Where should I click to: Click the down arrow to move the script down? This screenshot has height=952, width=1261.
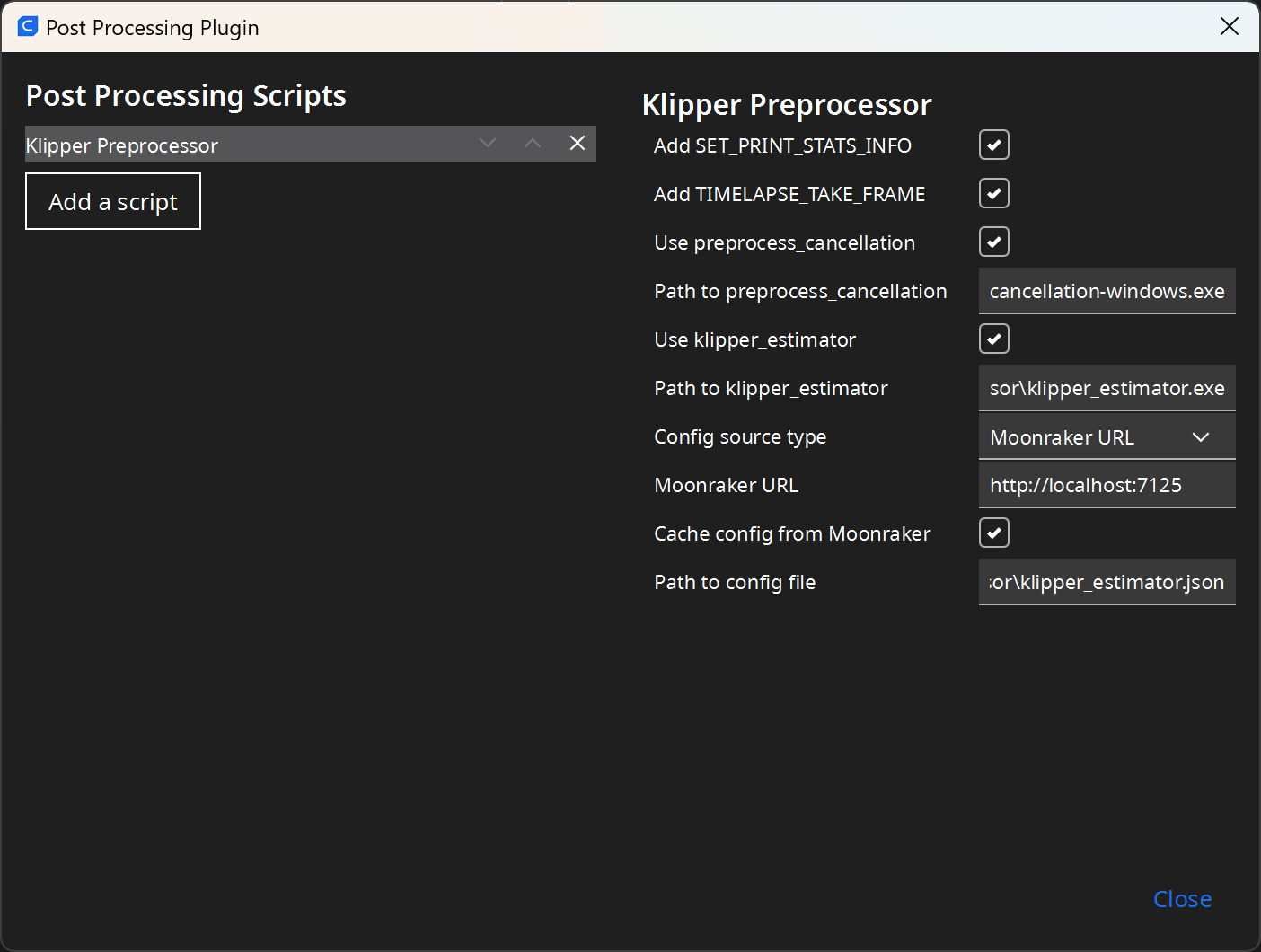pos(488,143)
